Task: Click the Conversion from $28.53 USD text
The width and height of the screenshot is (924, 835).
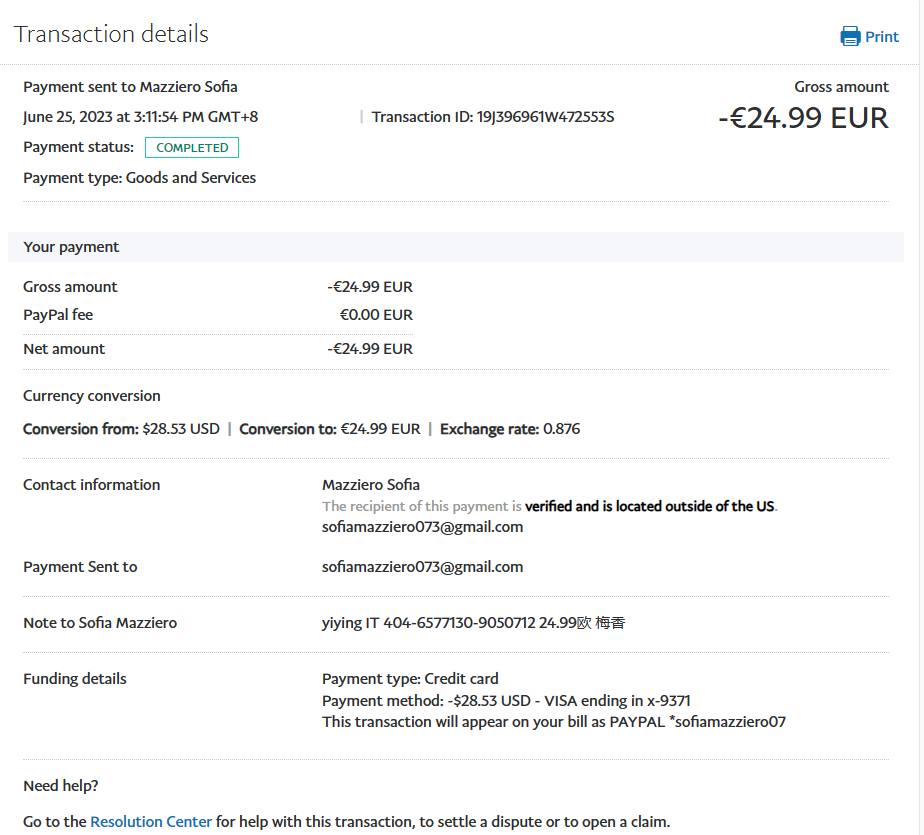Action: pyautogui.click(x=121, y=429)
